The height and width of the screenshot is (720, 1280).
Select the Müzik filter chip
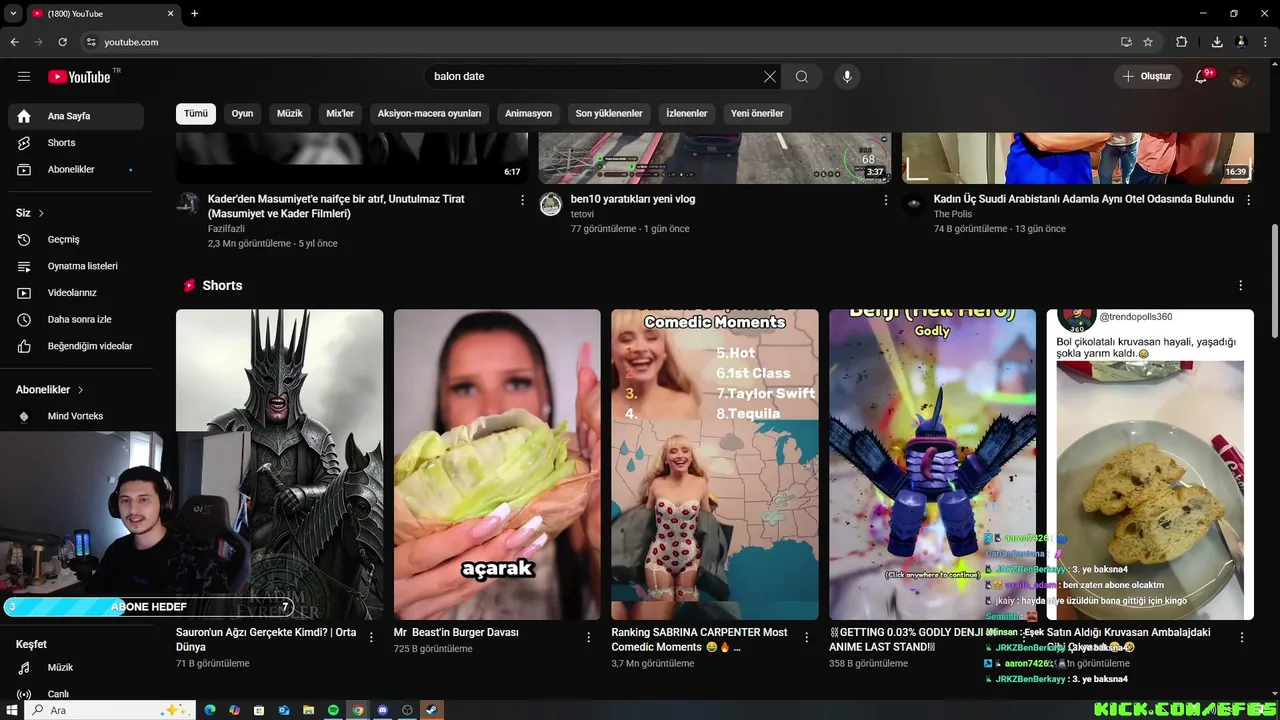(x=290, y=113)
